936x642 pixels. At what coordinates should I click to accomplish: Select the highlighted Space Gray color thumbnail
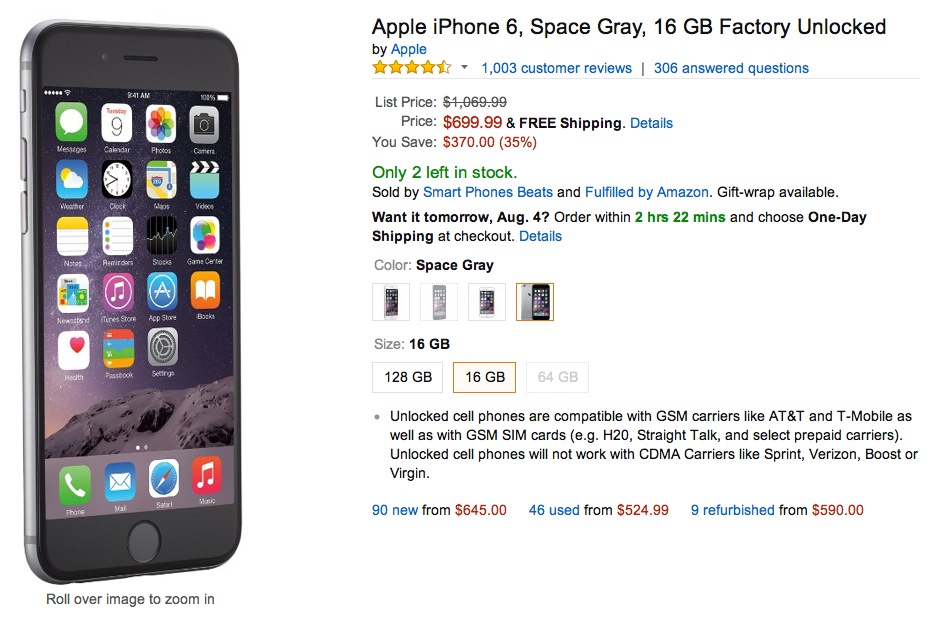coord(535,301)
